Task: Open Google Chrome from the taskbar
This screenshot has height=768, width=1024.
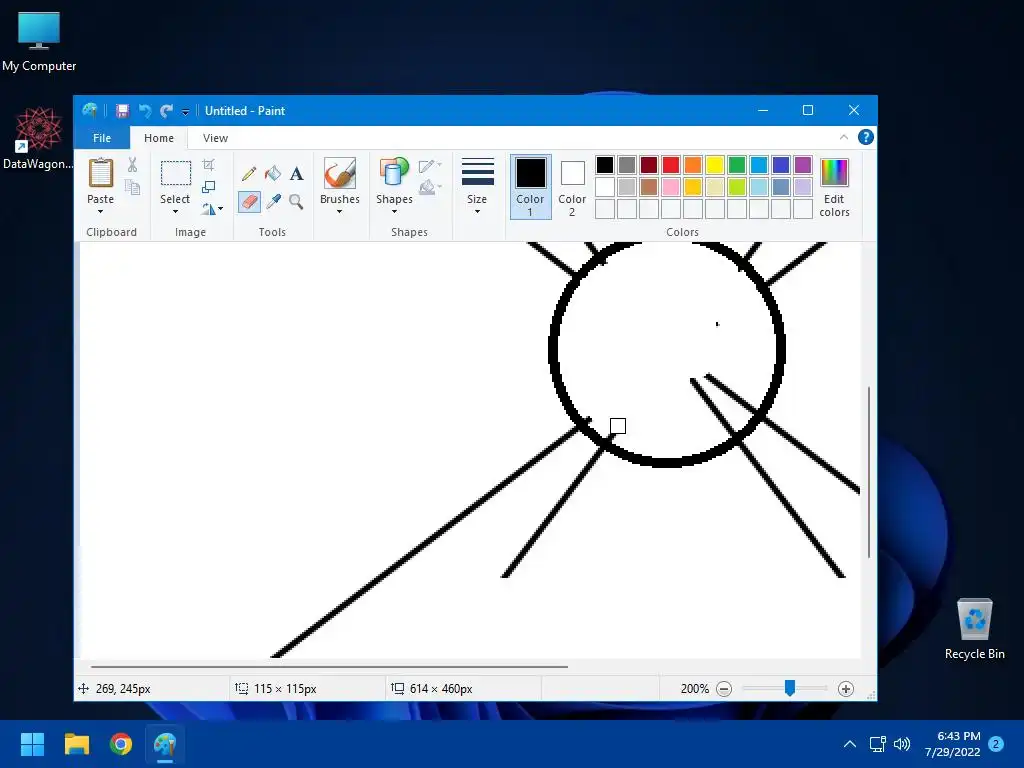Action: click(121, 744)
